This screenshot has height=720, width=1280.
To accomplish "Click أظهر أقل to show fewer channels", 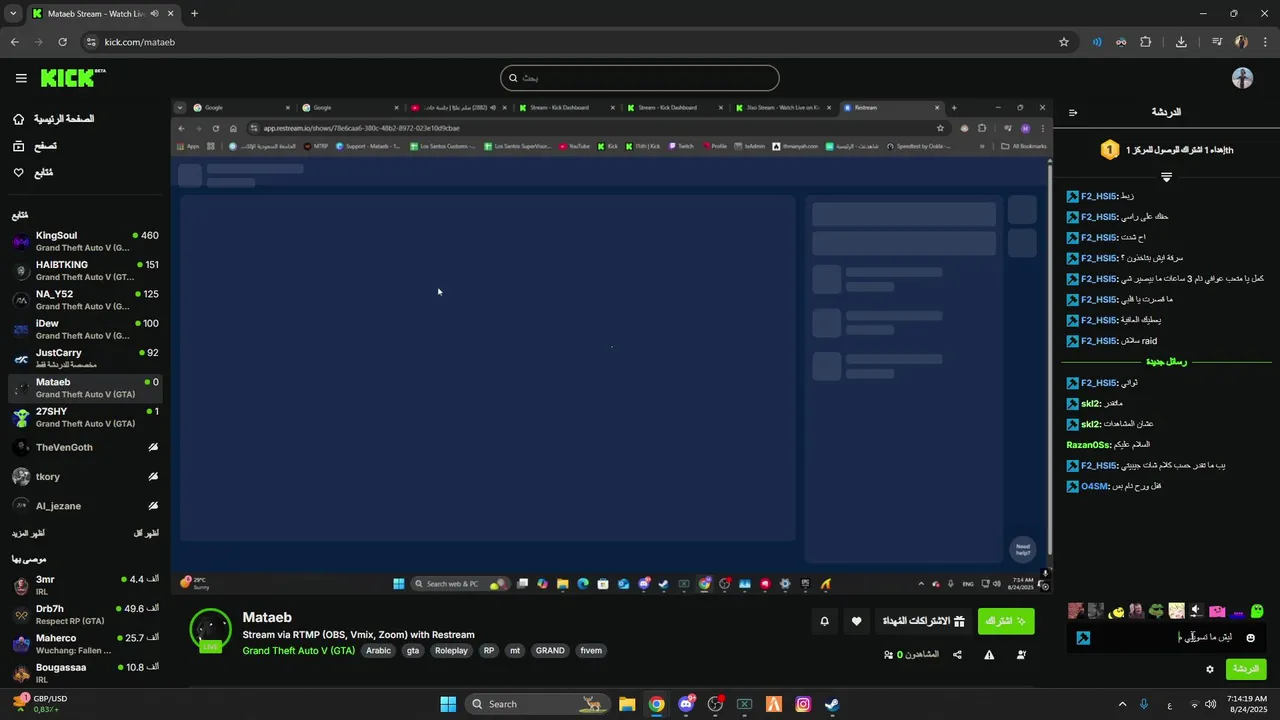I will click(146, 533).
